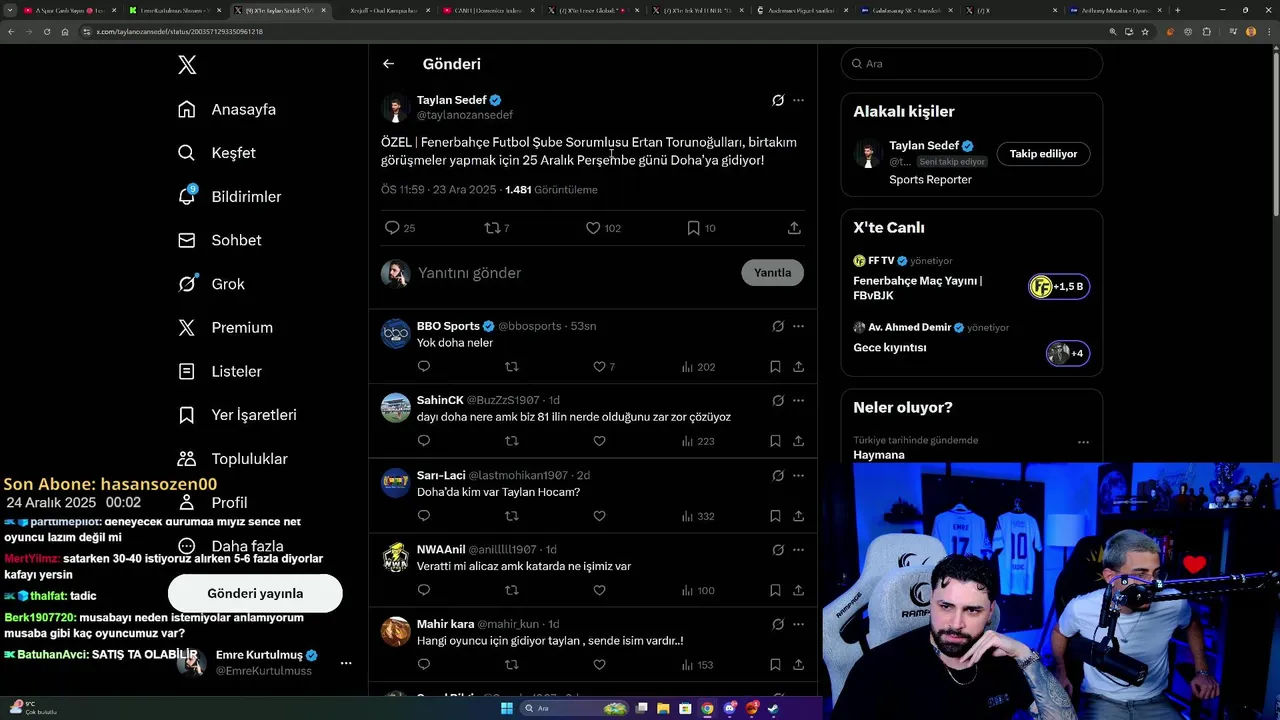Switch to Galatasaray SK browser tab
Screen dimensions: 1280x720
907,10
